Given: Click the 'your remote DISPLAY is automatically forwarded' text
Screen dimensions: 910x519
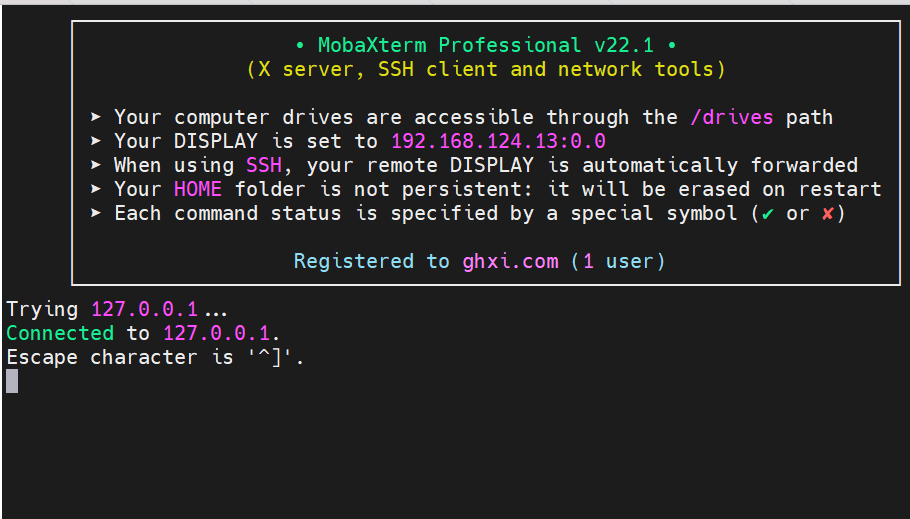Looking at the screenshot, I should (582, 165).
